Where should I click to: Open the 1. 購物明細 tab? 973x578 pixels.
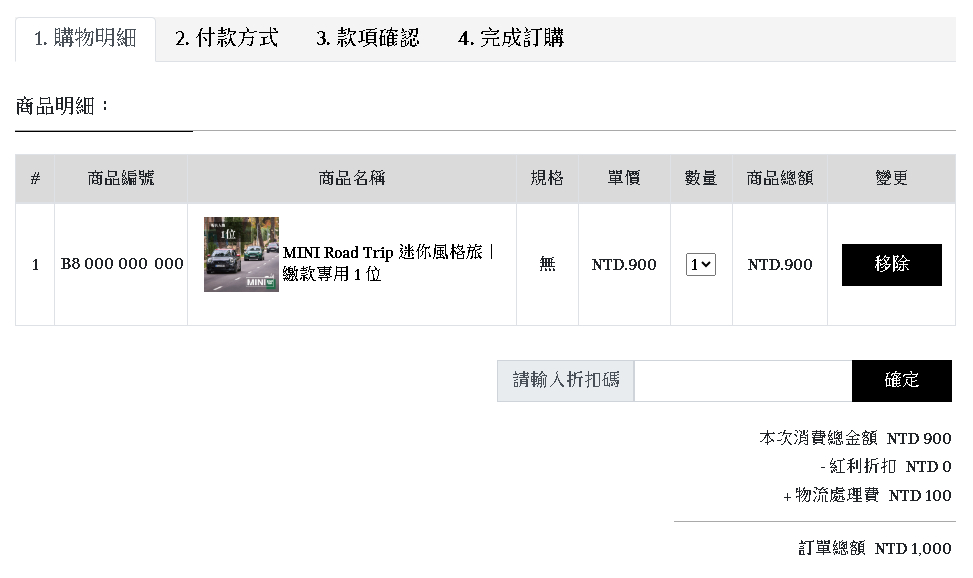click(85, 39)
